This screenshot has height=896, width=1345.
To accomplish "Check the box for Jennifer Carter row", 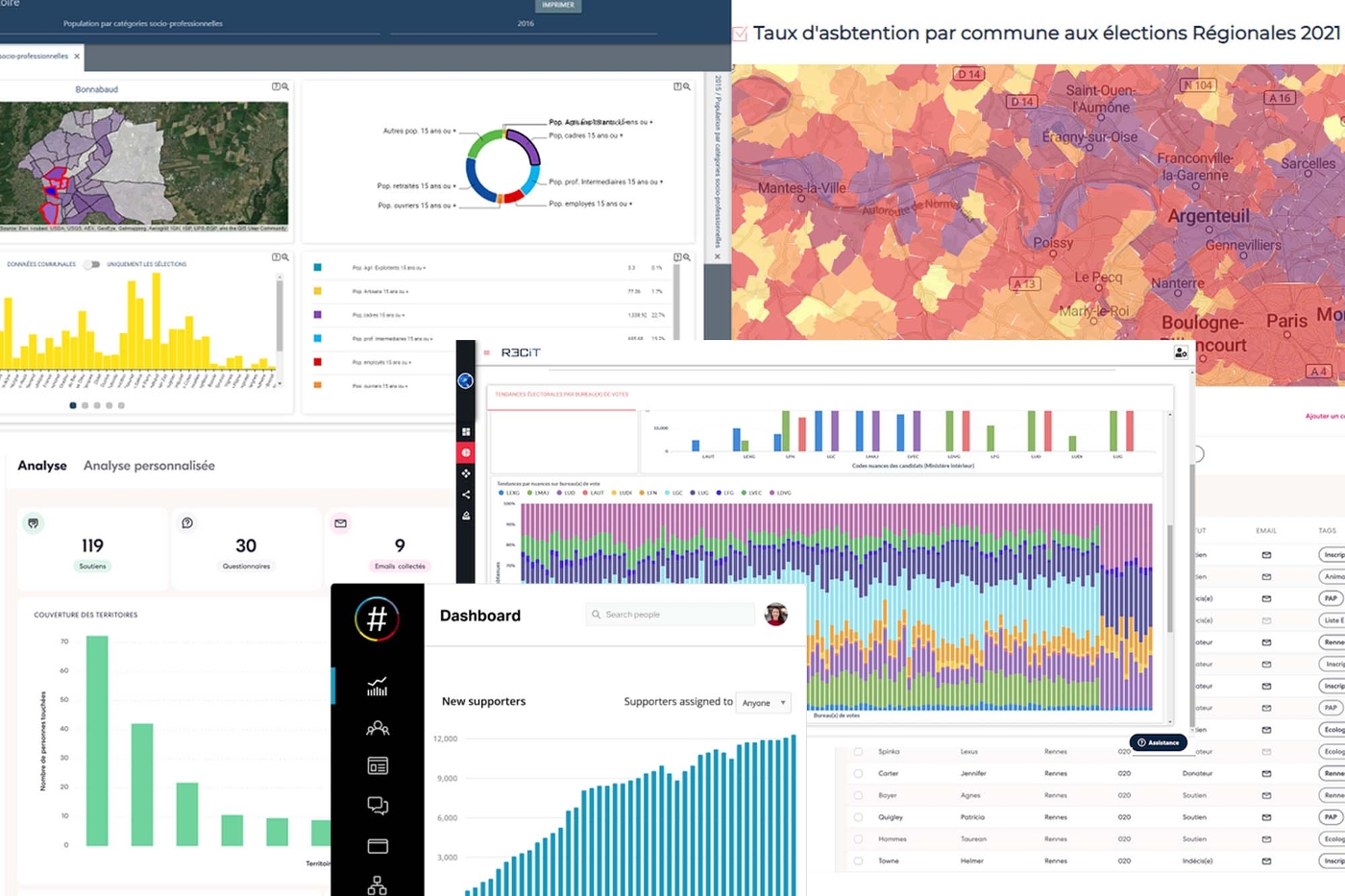I will pyautogui.click(x=858, y=773).
